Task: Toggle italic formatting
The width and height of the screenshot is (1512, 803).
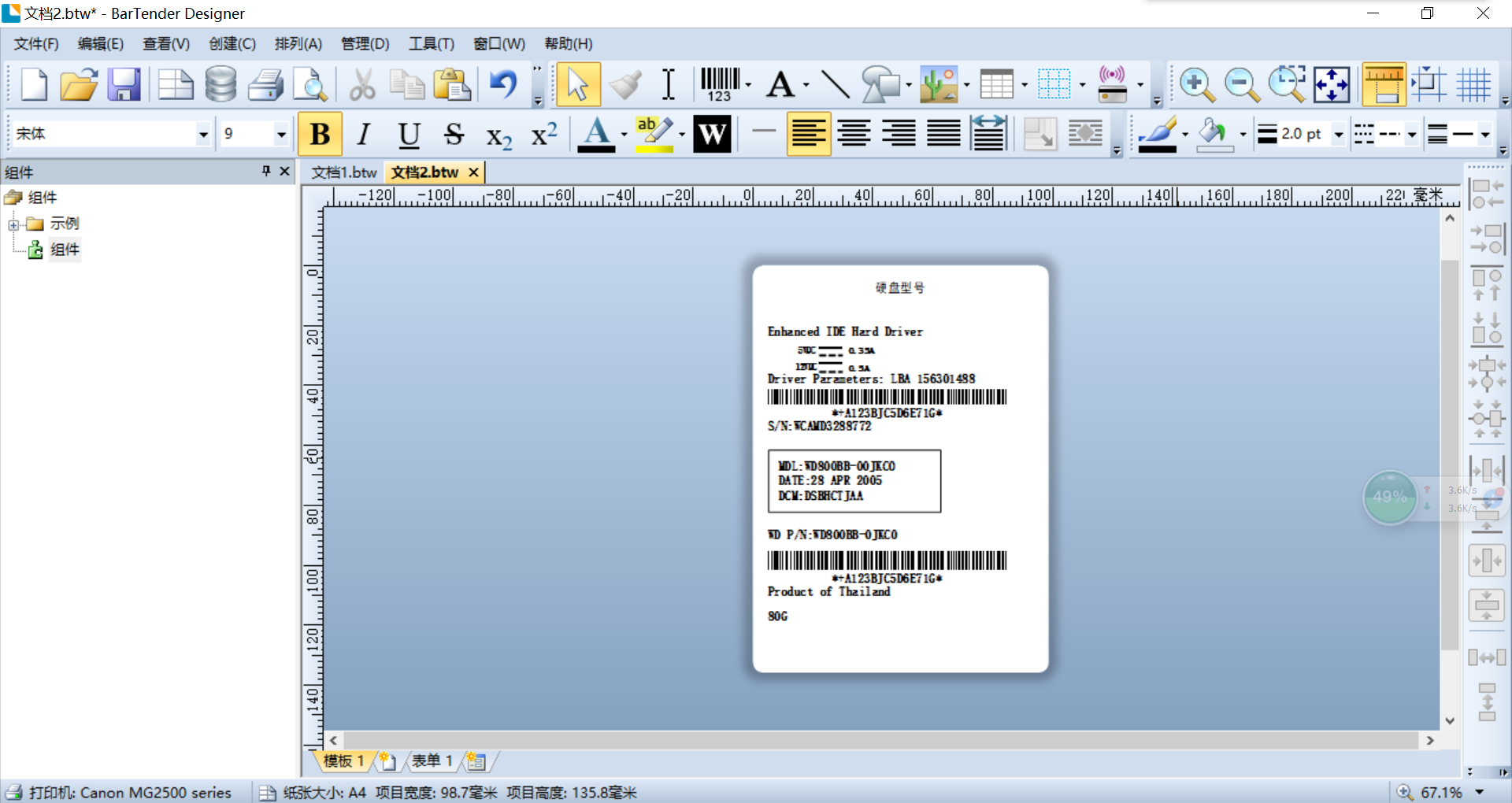Action: (x=364, y=135)
